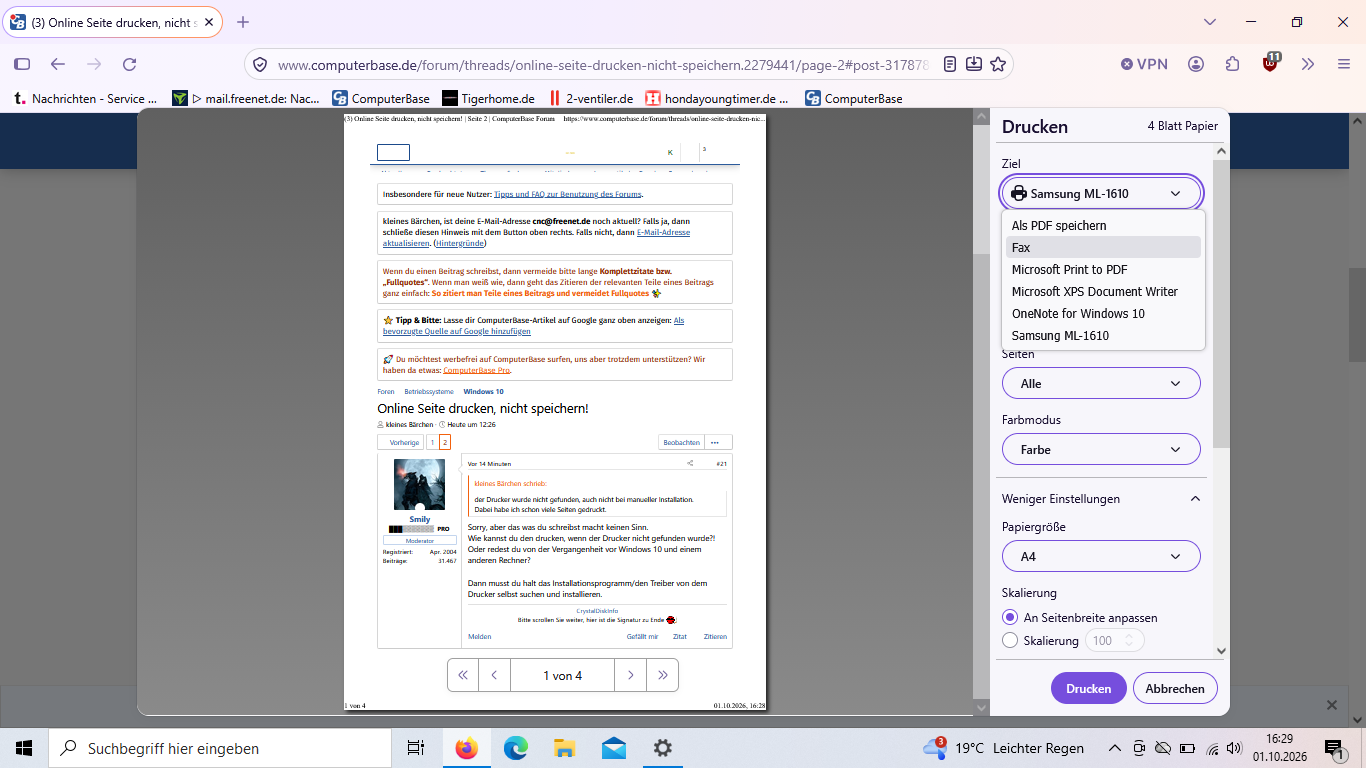Click the Skalierung percent field

(1113, 640)
